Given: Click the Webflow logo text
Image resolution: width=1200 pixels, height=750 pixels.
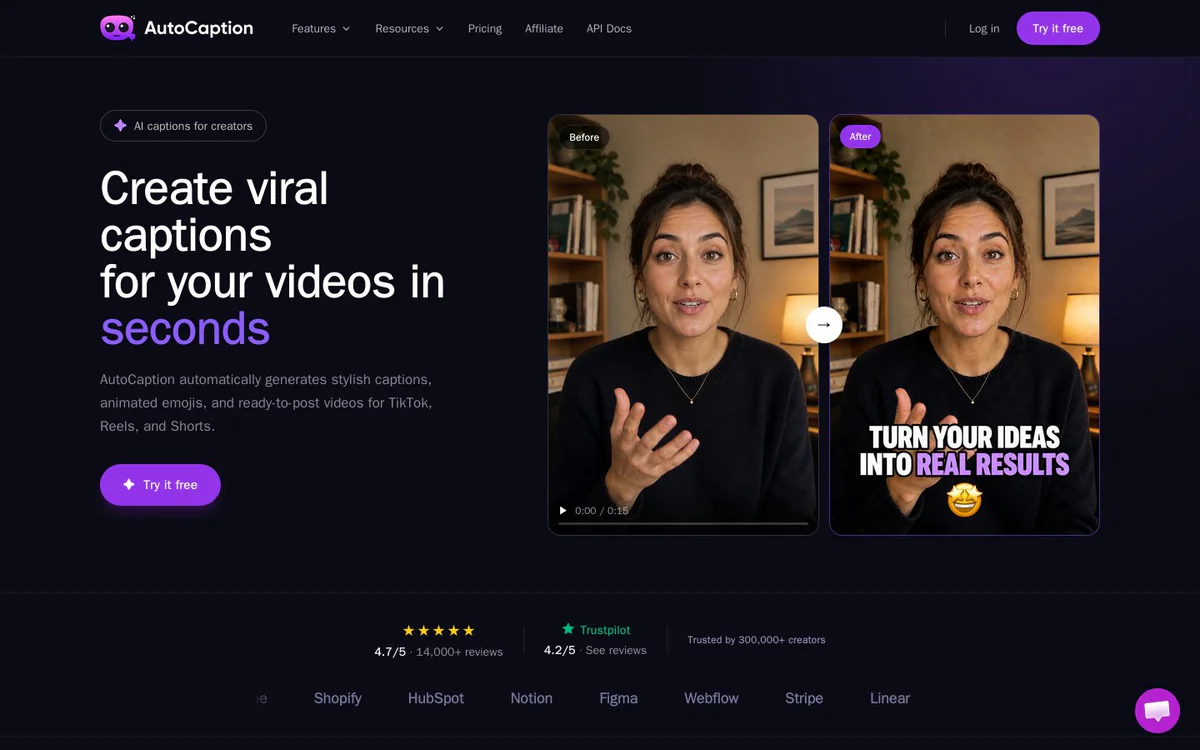Looking at the screenshot, I should pyautogui.click(x=712, y=698).
